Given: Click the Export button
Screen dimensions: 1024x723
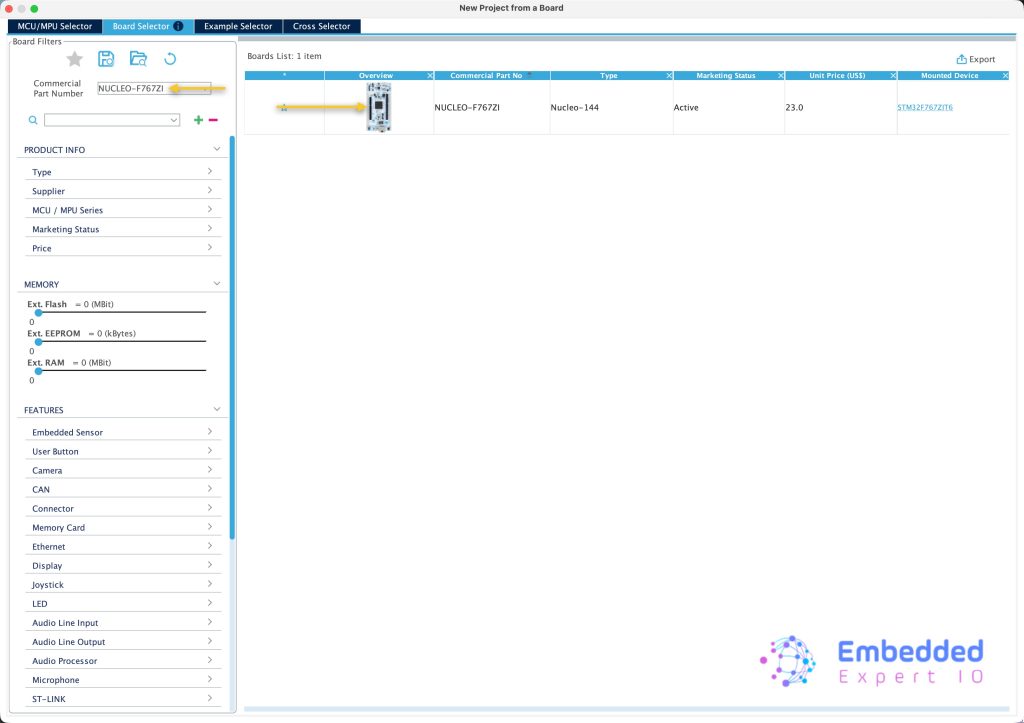Looking at the screenshot, I should (x=976, y=59).
